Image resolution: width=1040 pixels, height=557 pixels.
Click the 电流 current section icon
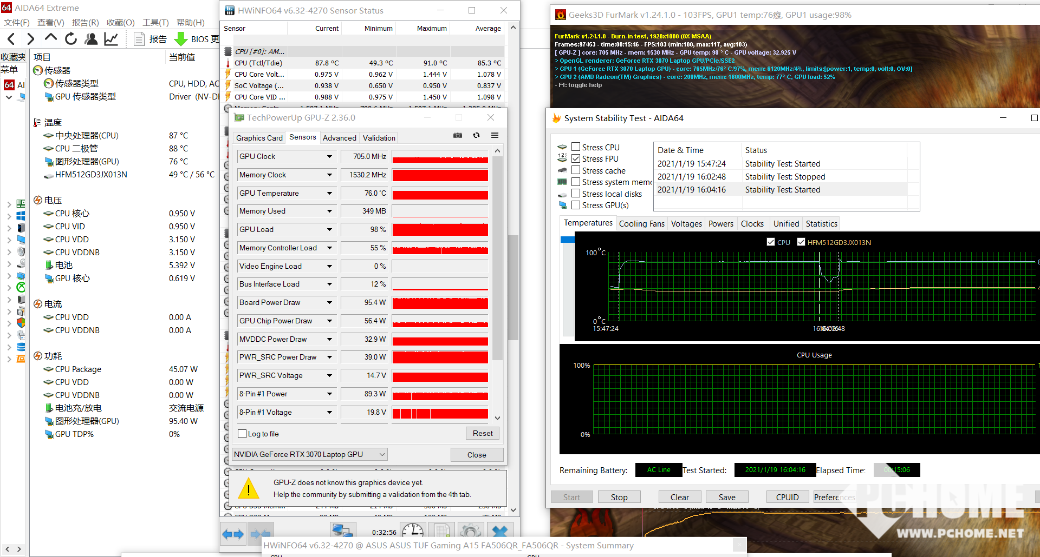point(38,304)
